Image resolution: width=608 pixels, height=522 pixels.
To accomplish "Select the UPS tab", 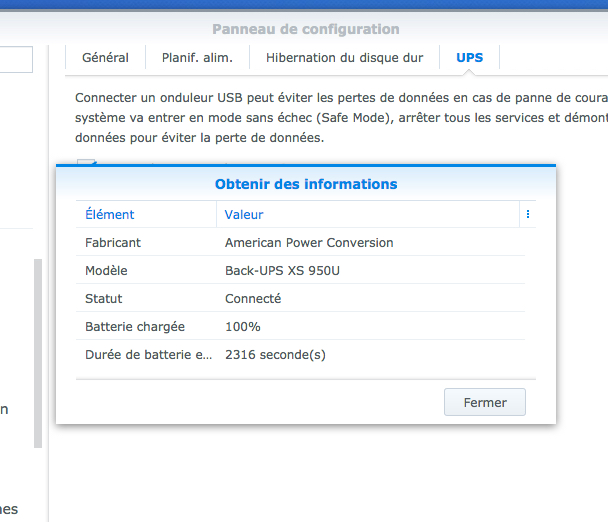I will [x=469, y=58].
